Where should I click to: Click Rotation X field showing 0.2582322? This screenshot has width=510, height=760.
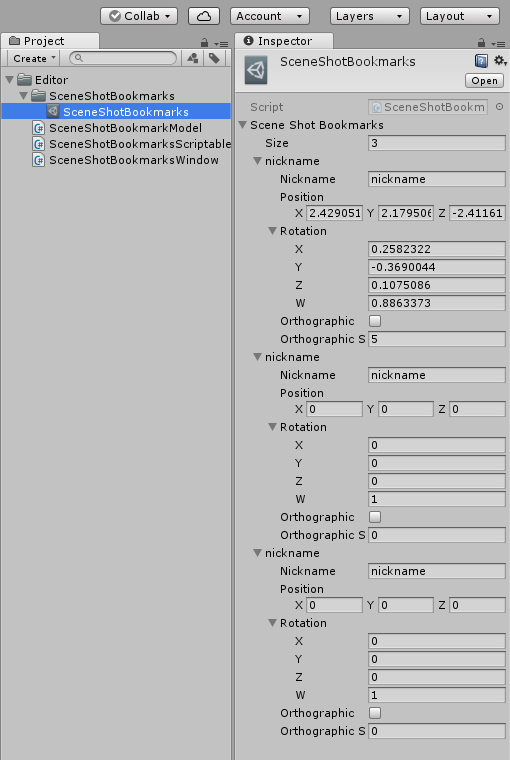[x=436, y=249]
